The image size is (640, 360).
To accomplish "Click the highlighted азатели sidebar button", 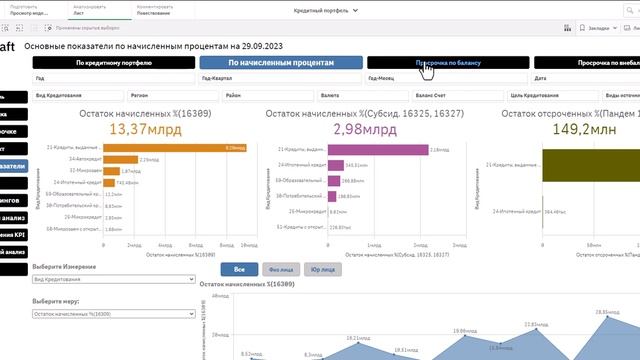I will pyautogui.click(x=13, y=166).
